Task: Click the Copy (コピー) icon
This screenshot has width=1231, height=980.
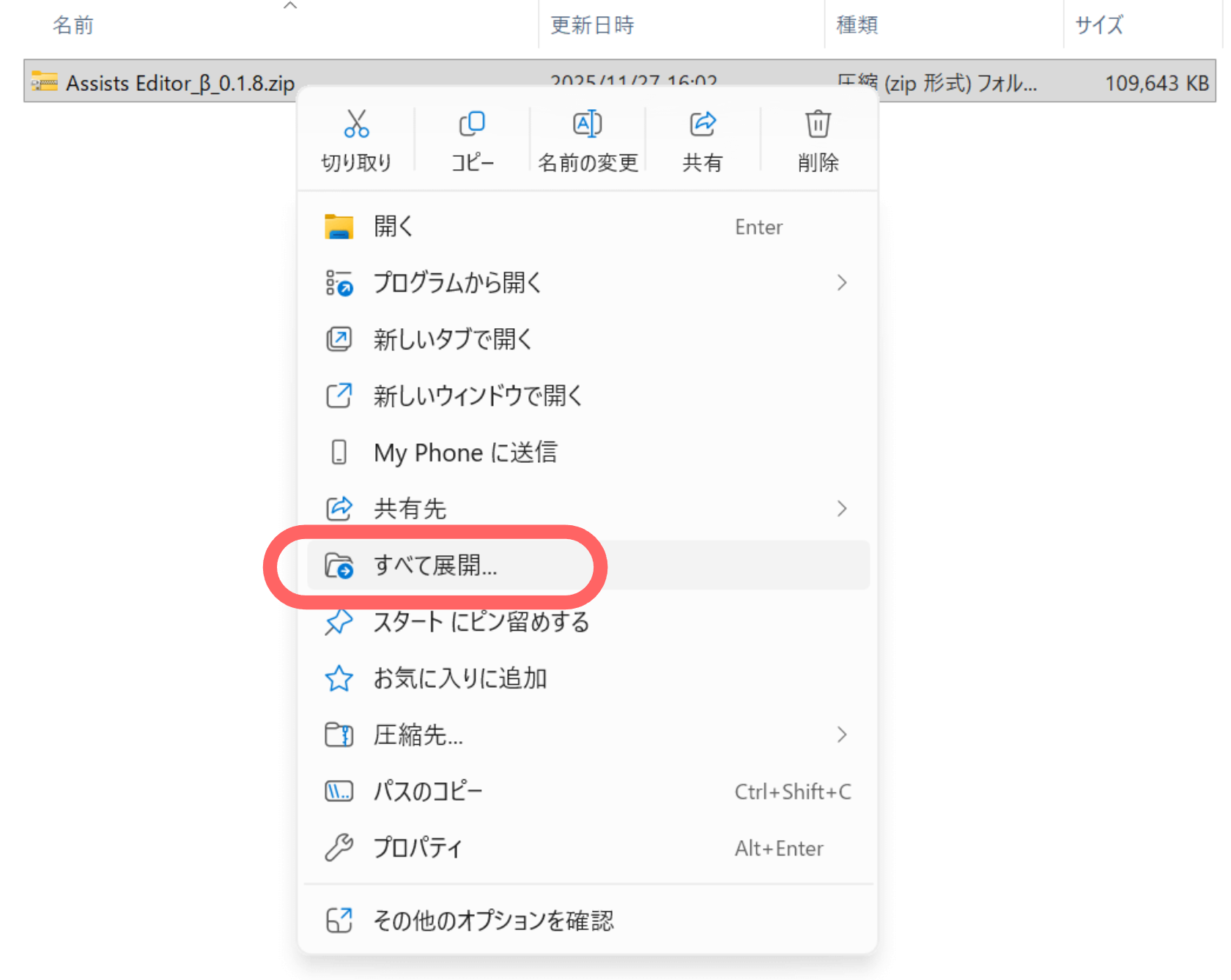Action: pyautogui.click(x=472, y=125)
